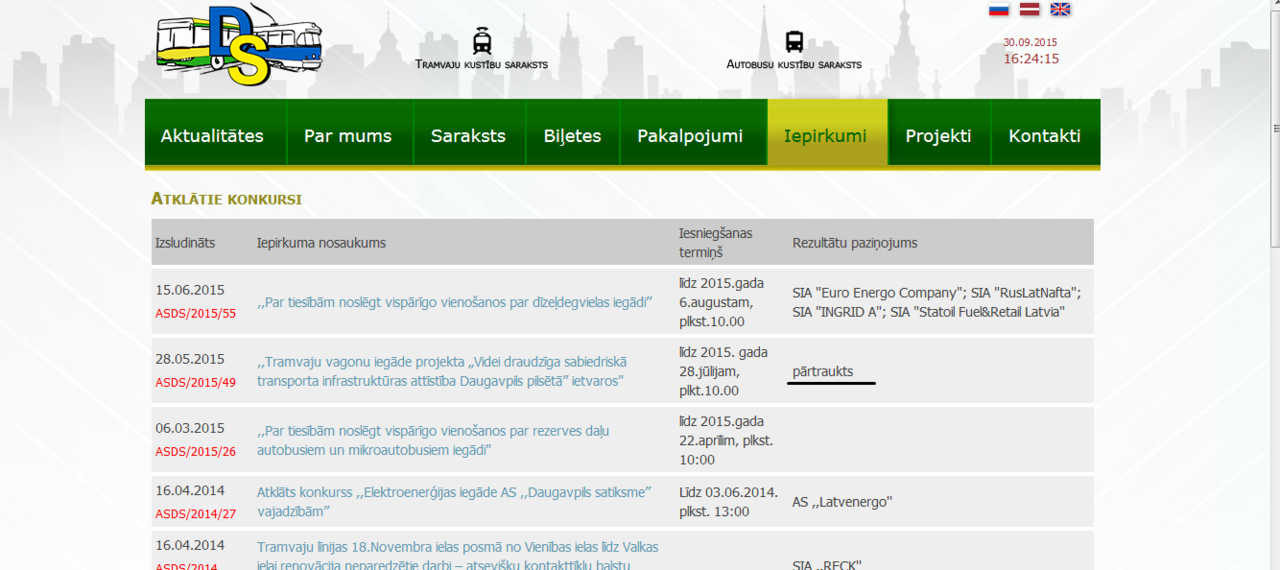This screenshot has height=570, width=1280.
Task: Open the bus timetable icon
Action: pos(794,41)
